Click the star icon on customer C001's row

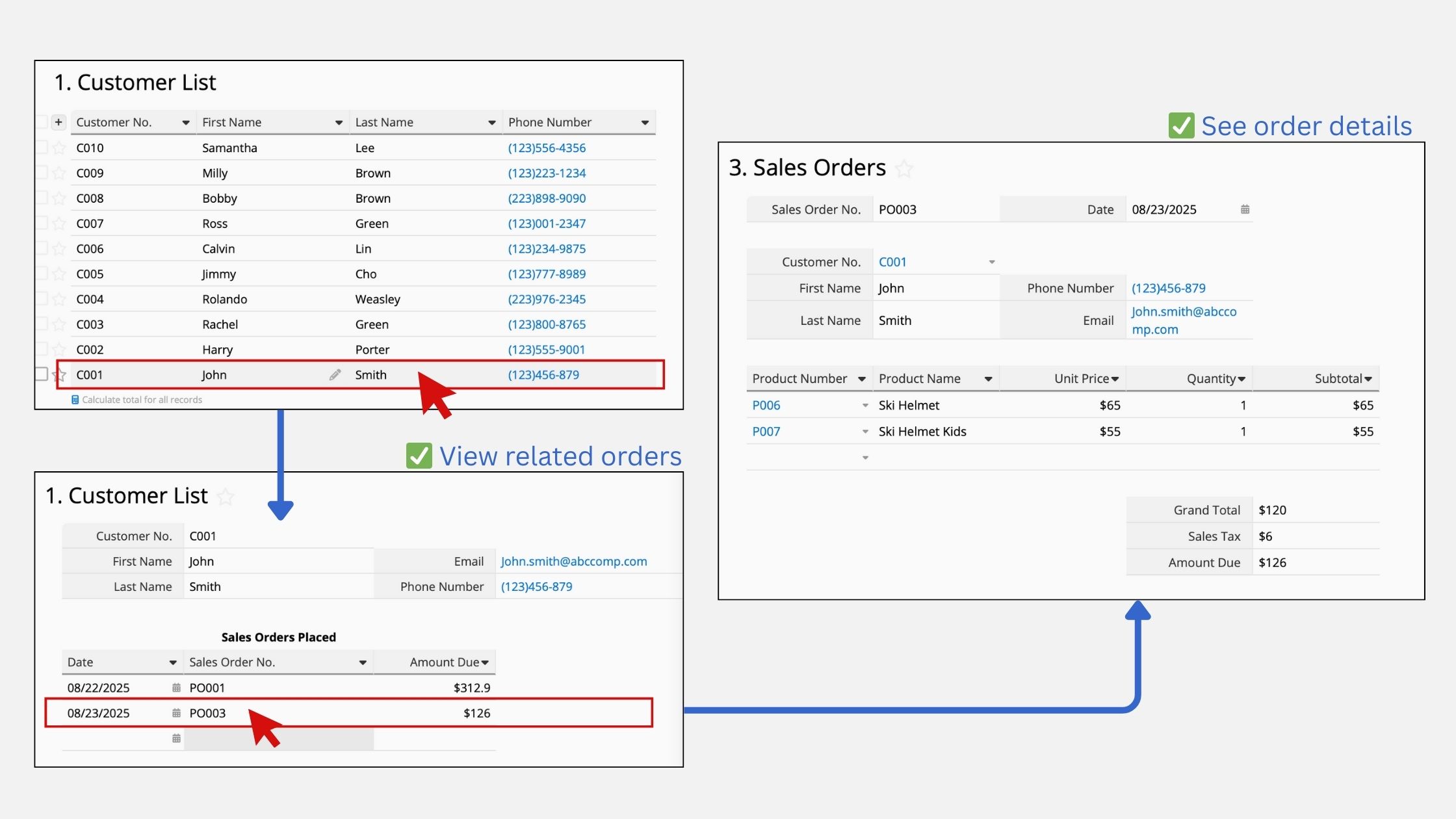tap(58, 374)
